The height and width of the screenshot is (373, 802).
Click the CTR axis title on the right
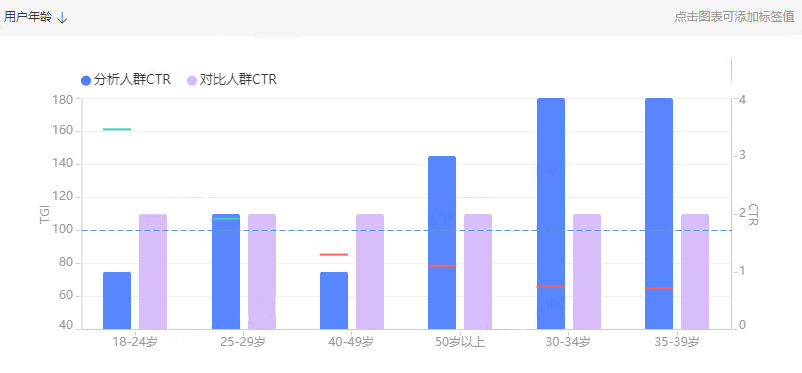(753, 214)
